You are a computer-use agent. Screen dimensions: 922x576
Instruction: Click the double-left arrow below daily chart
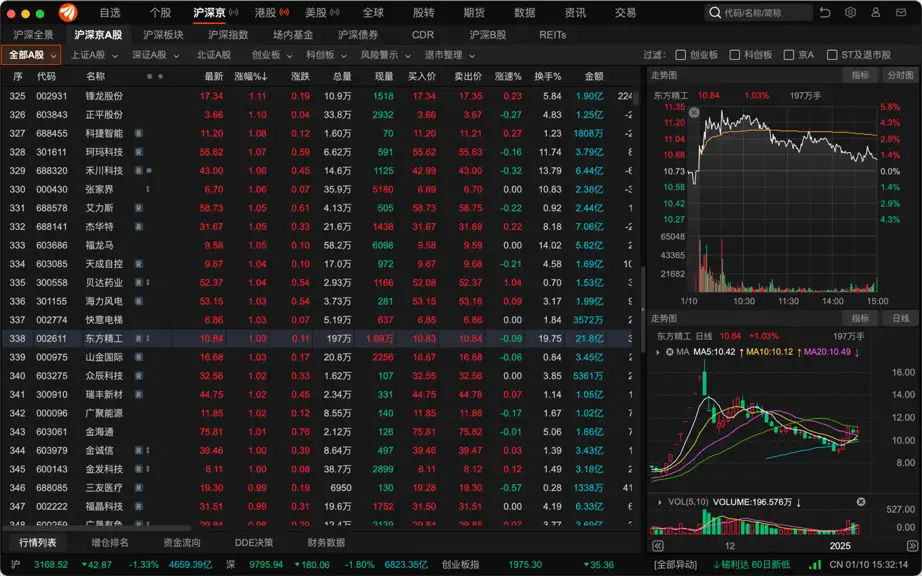coord(658,546)
